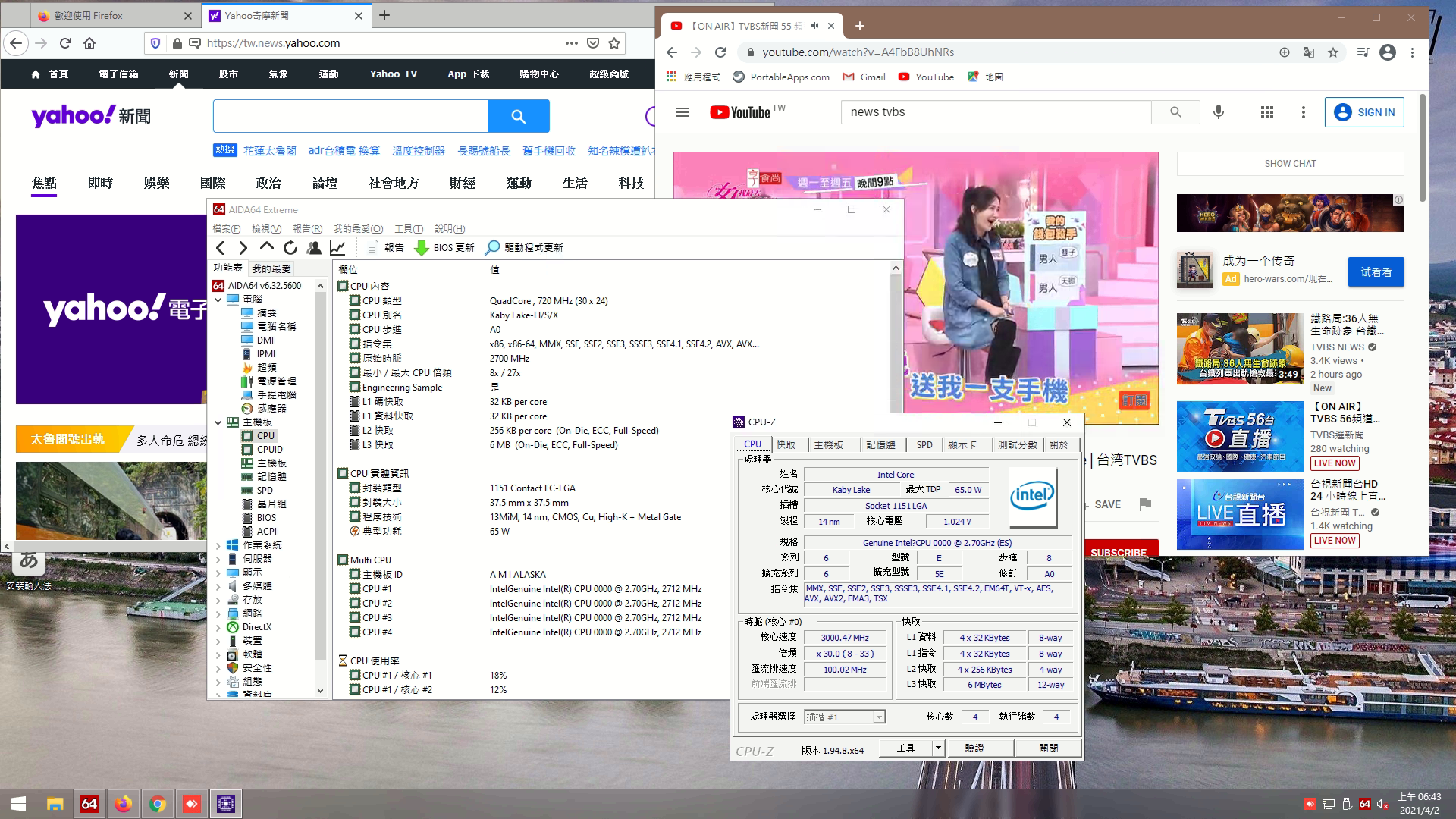Image resolution: width=1456 pixels, height=819 pixels.
Task: Click AIDA64 content pane vertical scrollbar
Action: pyautogui.click(x=896, y=341)
